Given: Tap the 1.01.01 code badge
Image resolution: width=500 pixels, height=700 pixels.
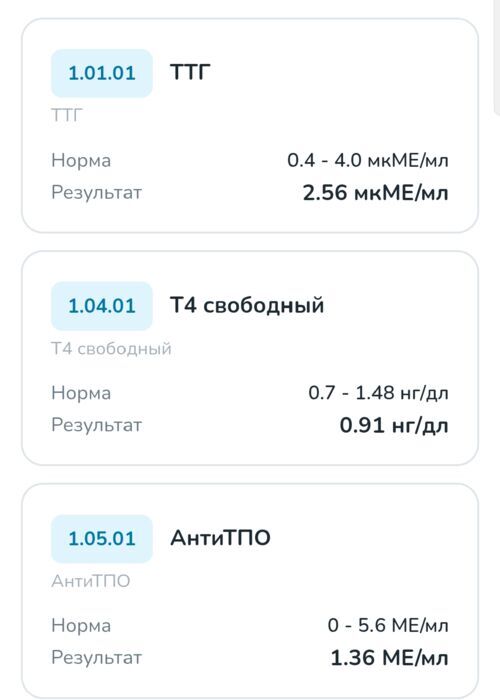Looking at the screenshot, I should coord(102,73).
